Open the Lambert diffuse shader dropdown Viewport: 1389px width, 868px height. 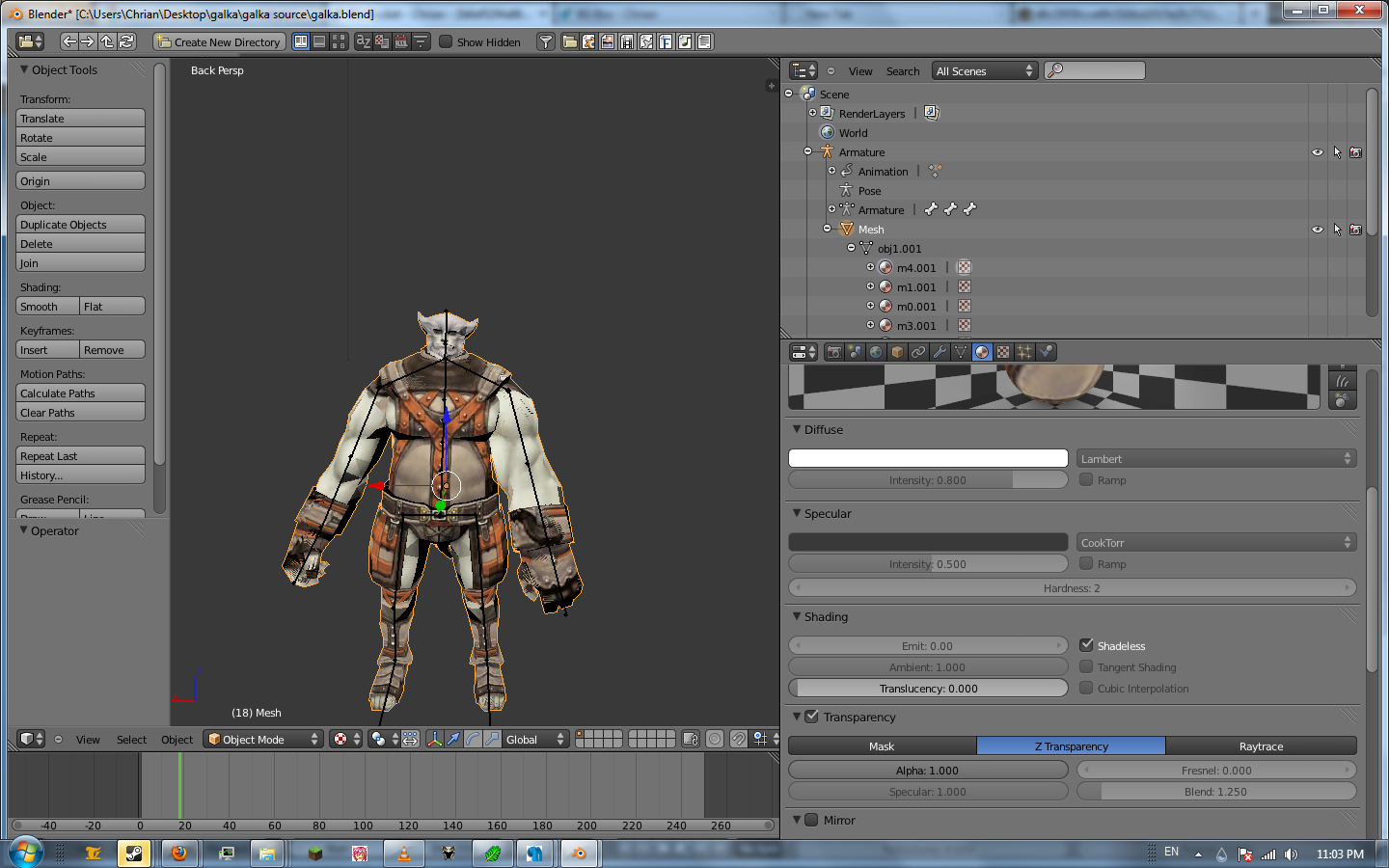pos(1216,459)
